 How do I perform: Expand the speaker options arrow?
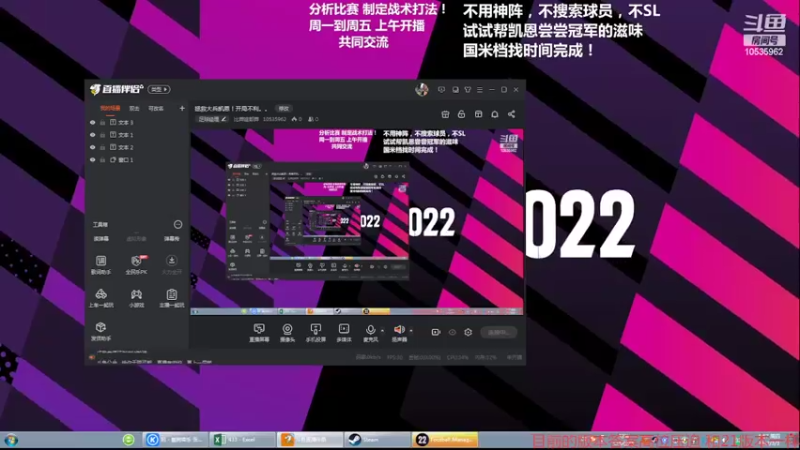pyautogui.click(x=411, y=331)
